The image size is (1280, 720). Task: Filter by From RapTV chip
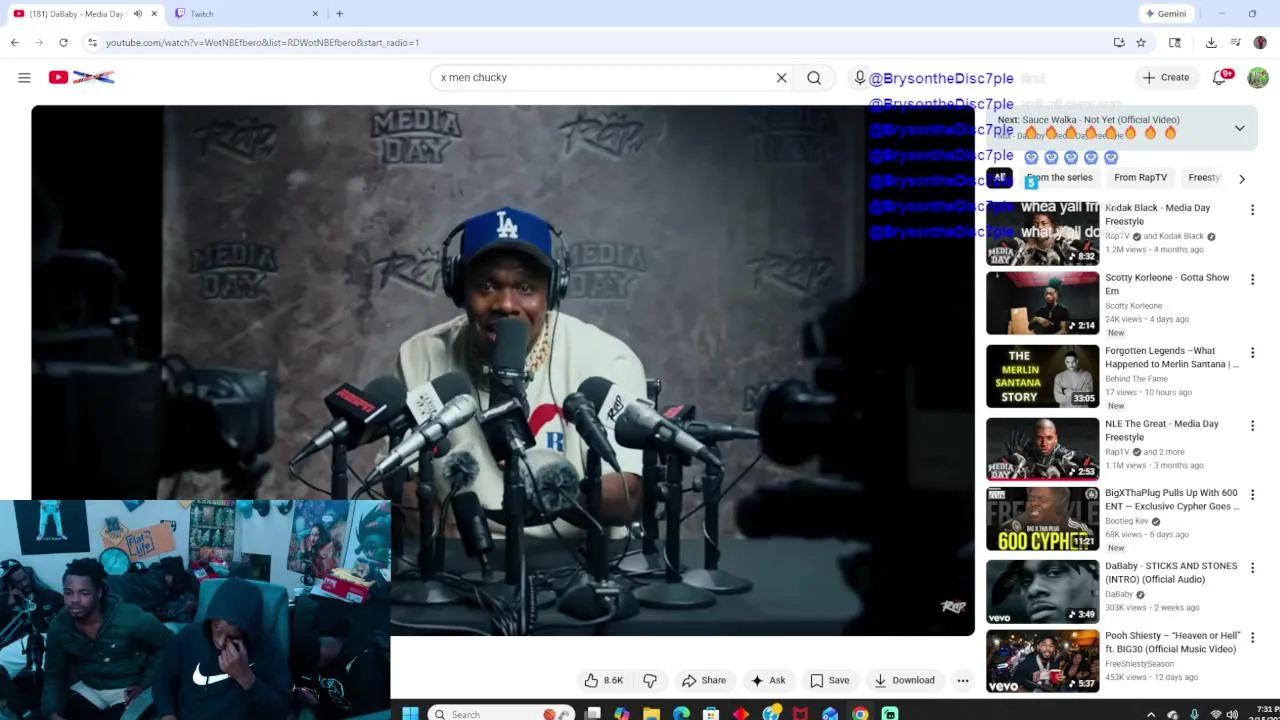coord(1140,178)
